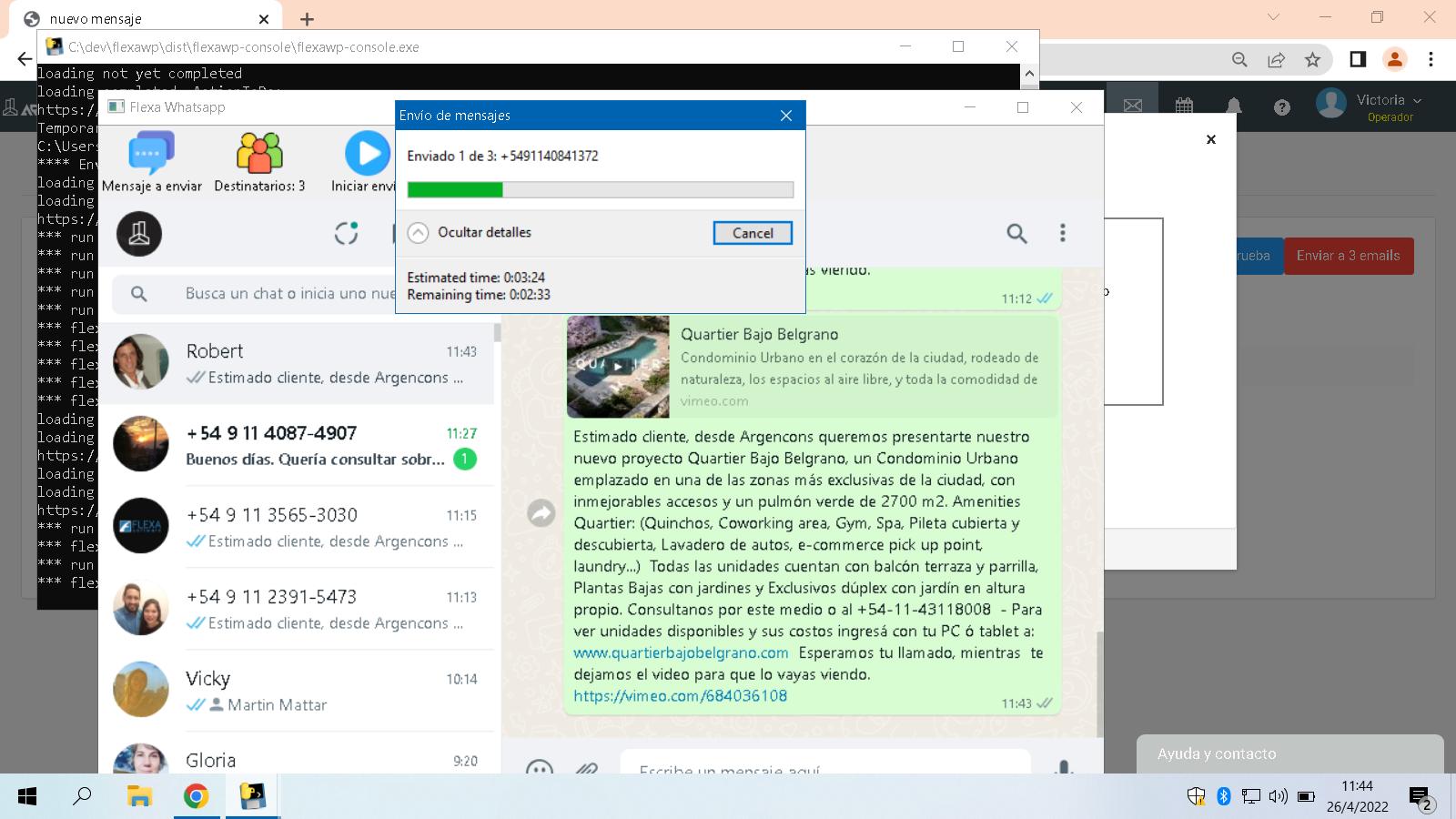
Task: Close the white popup with X
Action: click(x=1210, y=139)
